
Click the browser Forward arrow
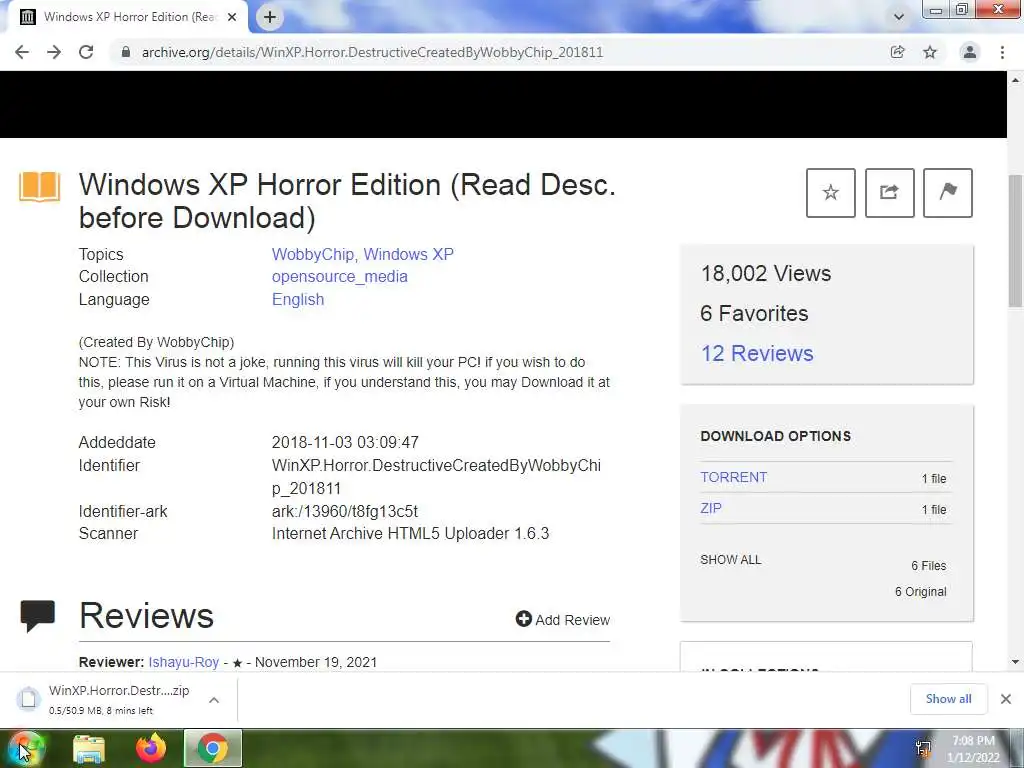[54, 52]
